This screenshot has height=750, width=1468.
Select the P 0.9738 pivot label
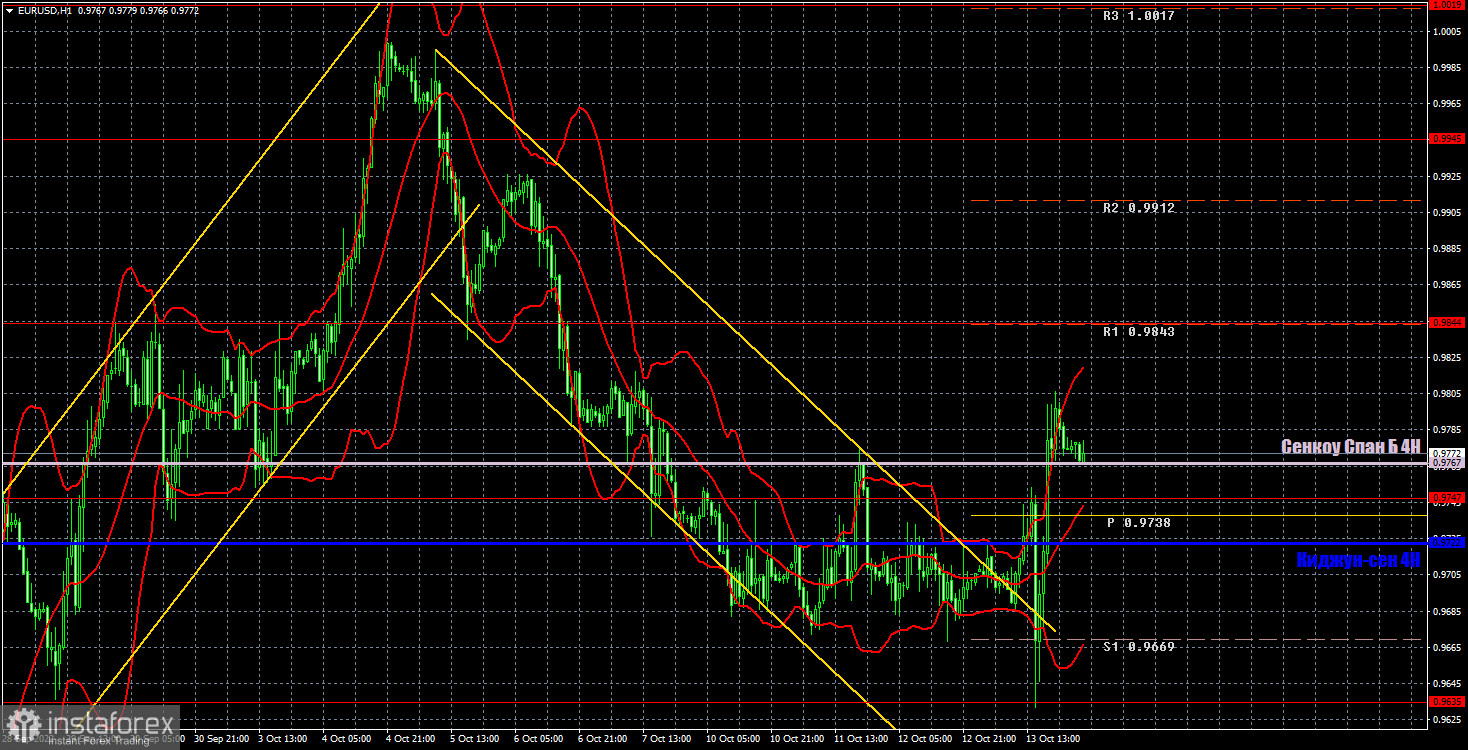pyautogui.click(x=1139, y=522)
